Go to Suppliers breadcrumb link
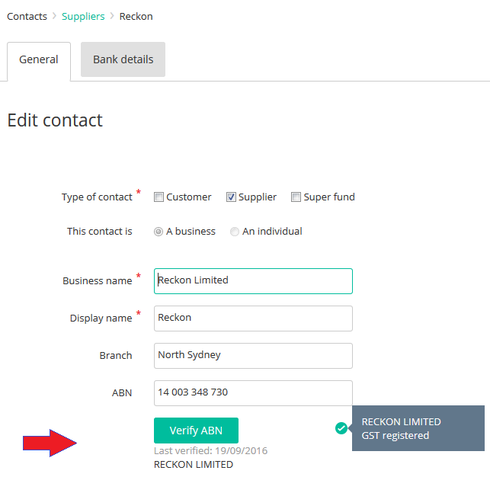This screenshot has width=490, height=477. (x=83, y=16)
